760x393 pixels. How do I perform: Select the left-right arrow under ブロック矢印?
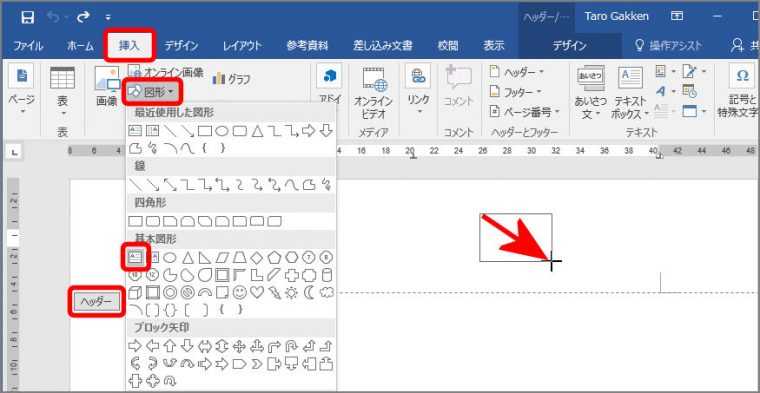(205, 346)
